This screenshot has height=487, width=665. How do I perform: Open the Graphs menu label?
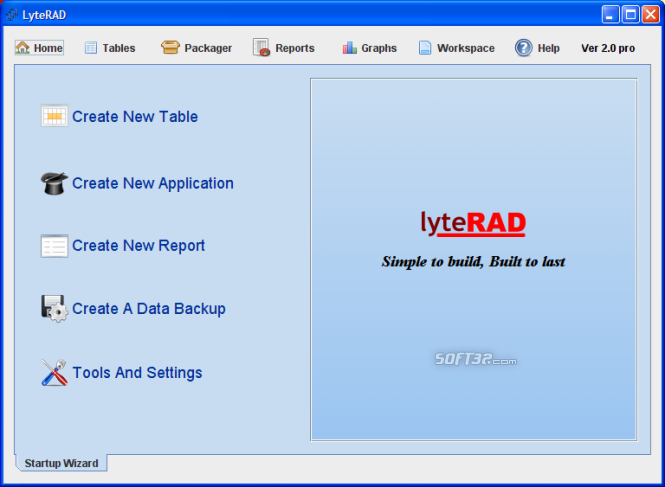(379, 48)
